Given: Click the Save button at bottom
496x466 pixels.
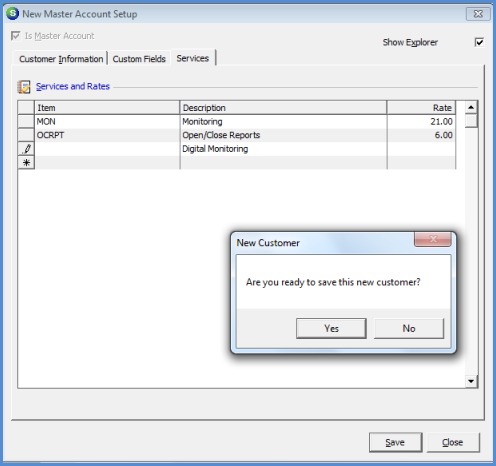Looking at the screenshot, I should tap(395, 442).
